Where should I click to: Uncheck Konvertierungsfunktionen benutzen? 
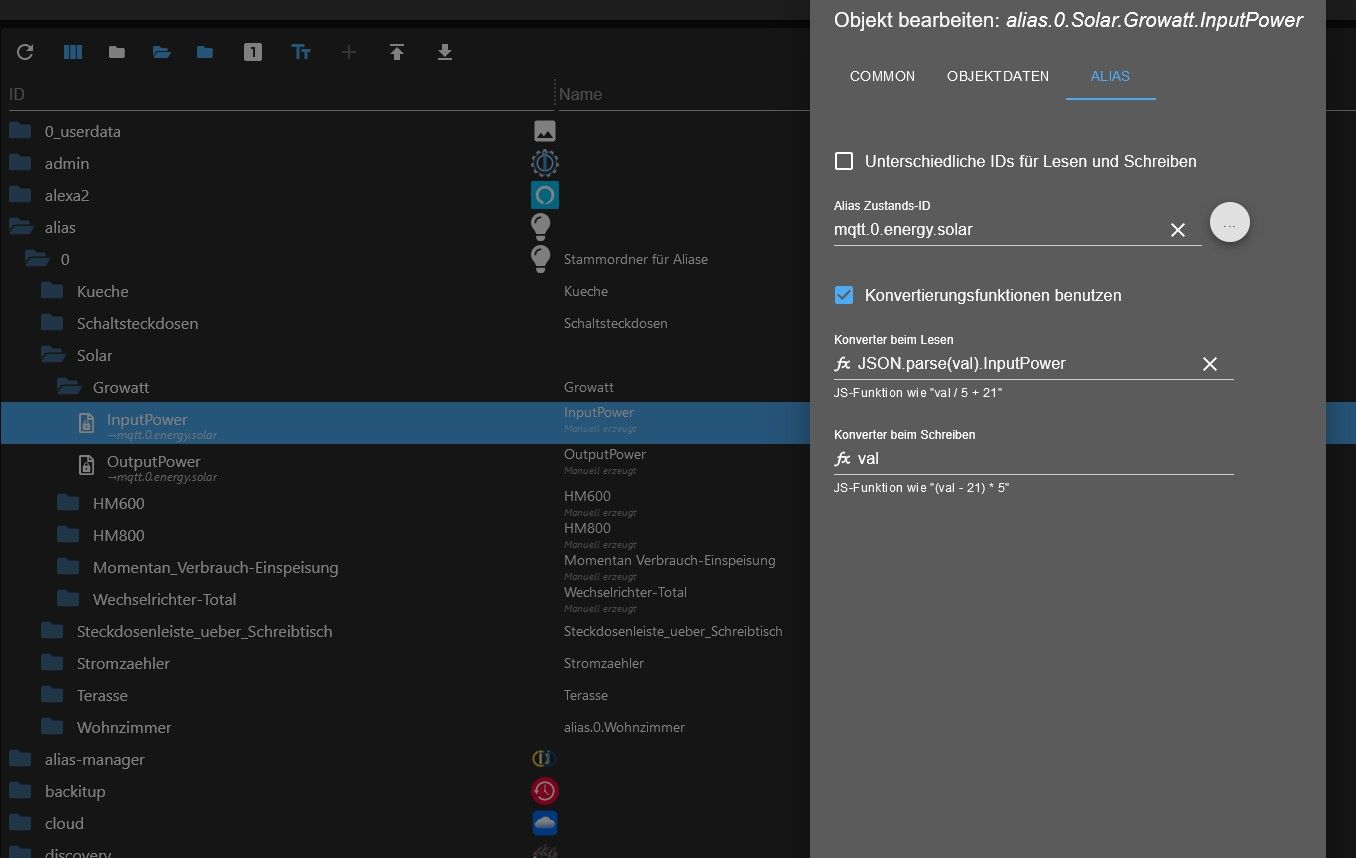pos(844,295)
